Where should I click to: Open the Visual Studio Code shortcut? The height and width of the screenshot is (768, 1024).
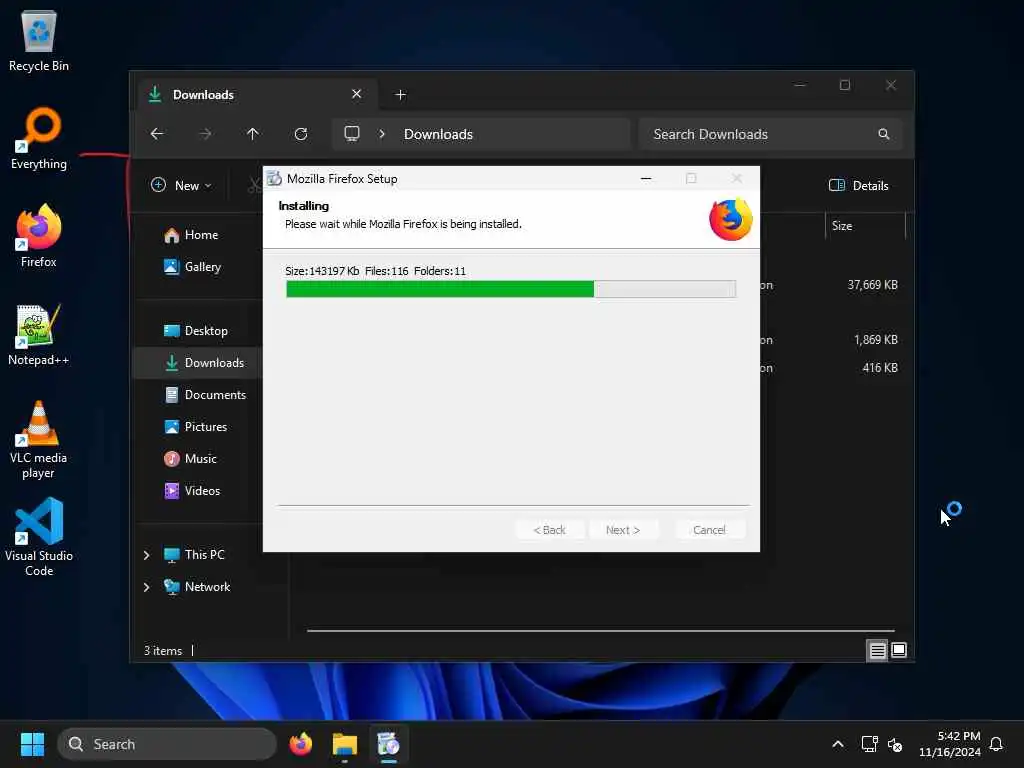point(39,537)
